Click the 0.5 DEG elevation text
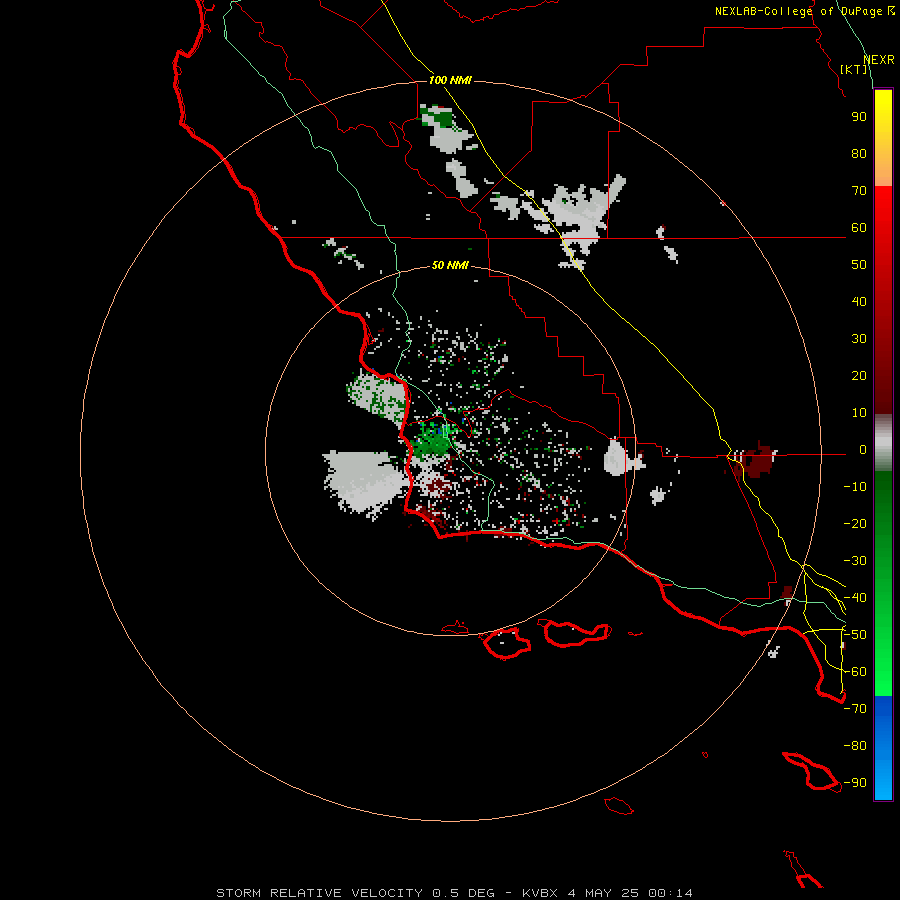The image size is (900, 900). click(x=463, y=893)
